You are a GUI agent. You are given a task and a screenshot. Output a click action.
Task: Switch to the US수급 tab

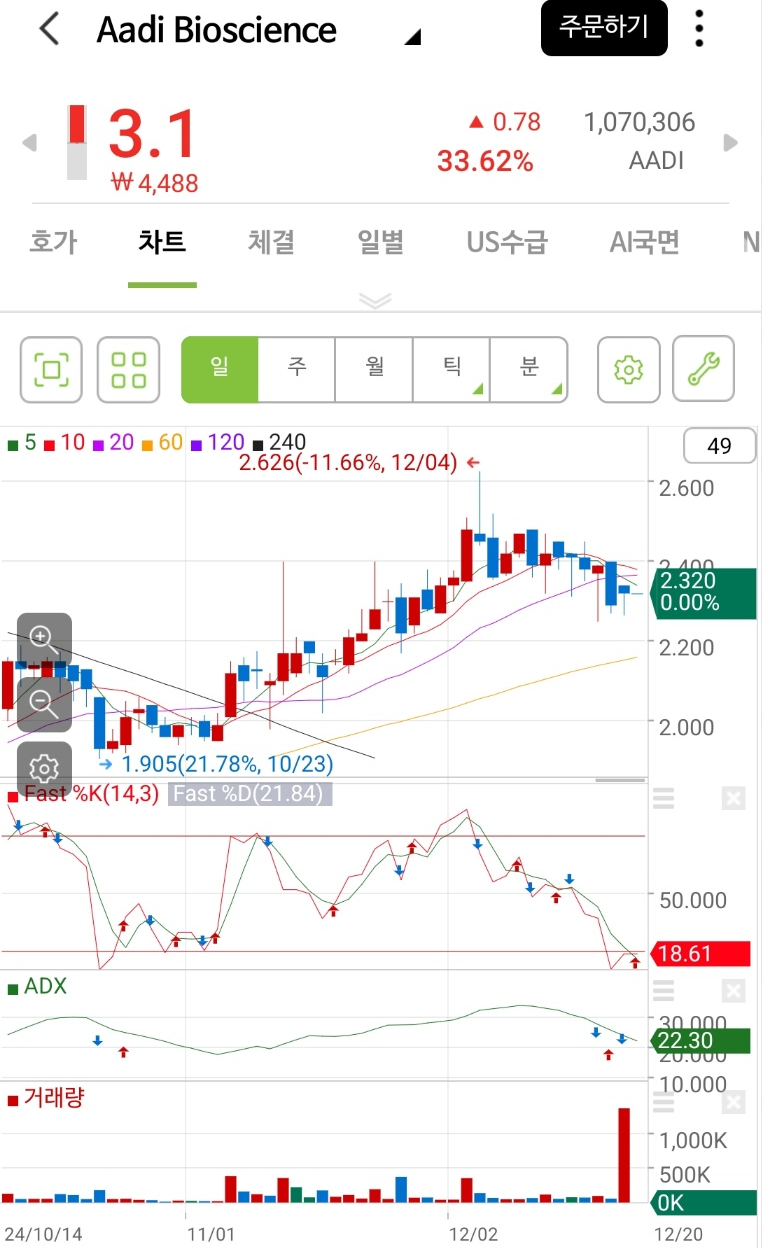507,242
